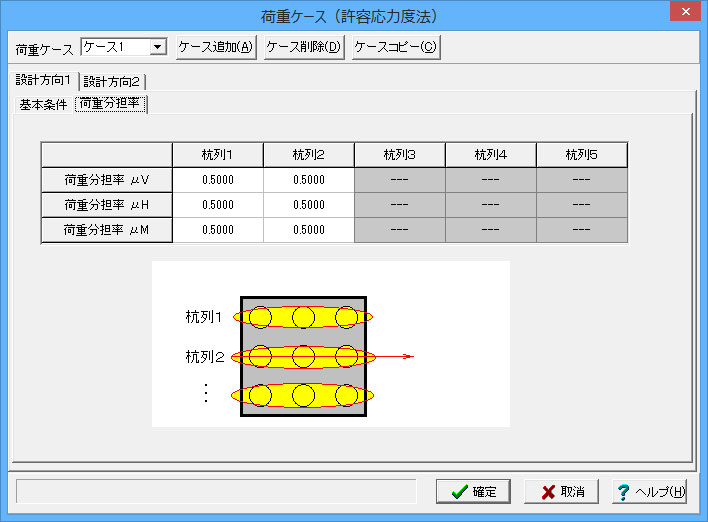Click disabled μH cell under 杭列4
The width and height of the screenshot is (708, 522).
(491, 205)
